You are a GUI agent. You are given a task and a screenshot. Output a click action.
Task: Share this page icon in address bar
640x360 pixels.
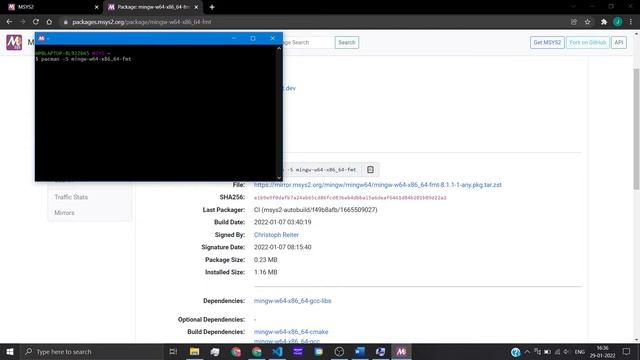573,22
